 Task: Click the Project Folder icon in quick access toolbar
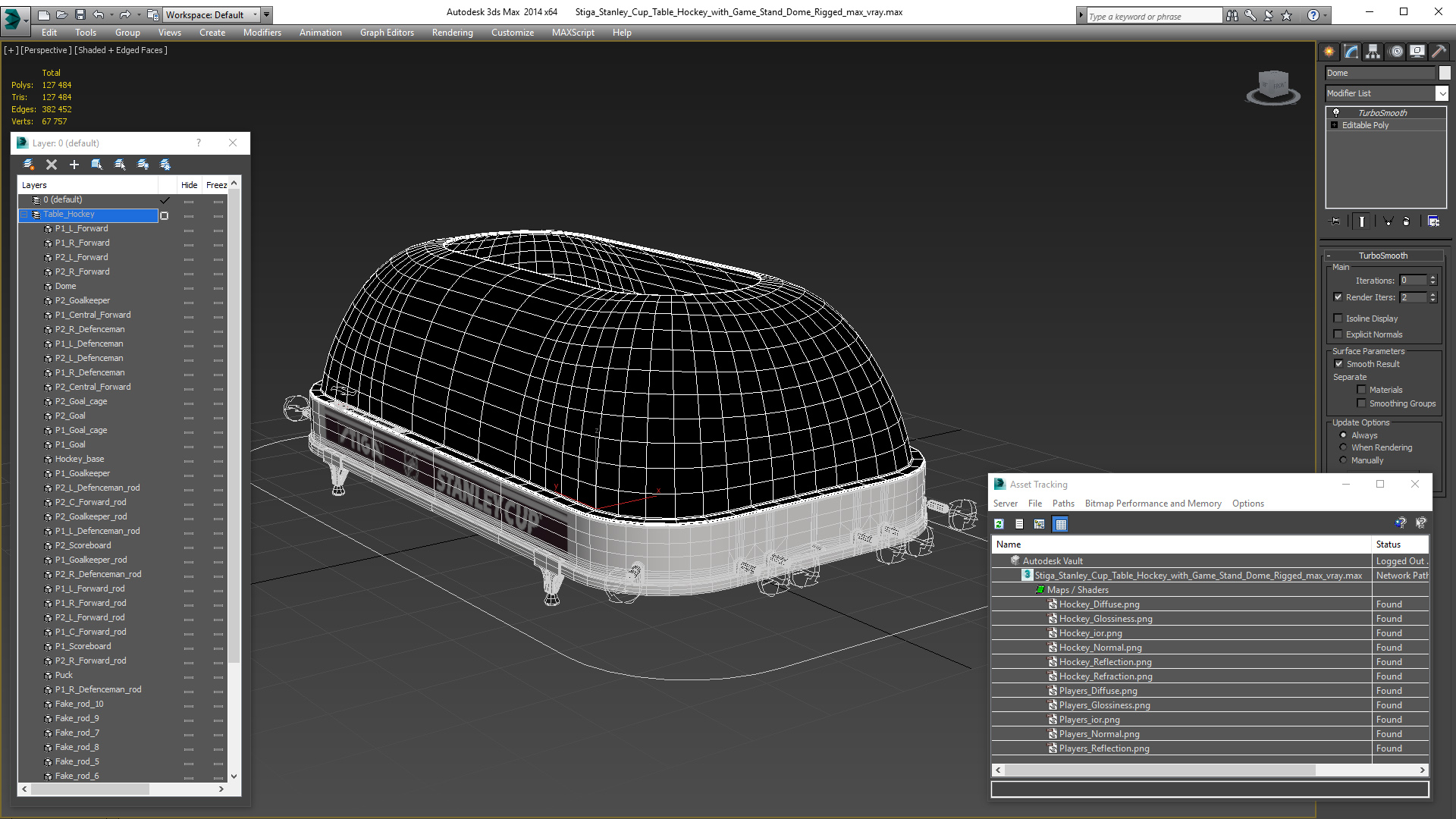pyautogui.click(x=153, y=14)
